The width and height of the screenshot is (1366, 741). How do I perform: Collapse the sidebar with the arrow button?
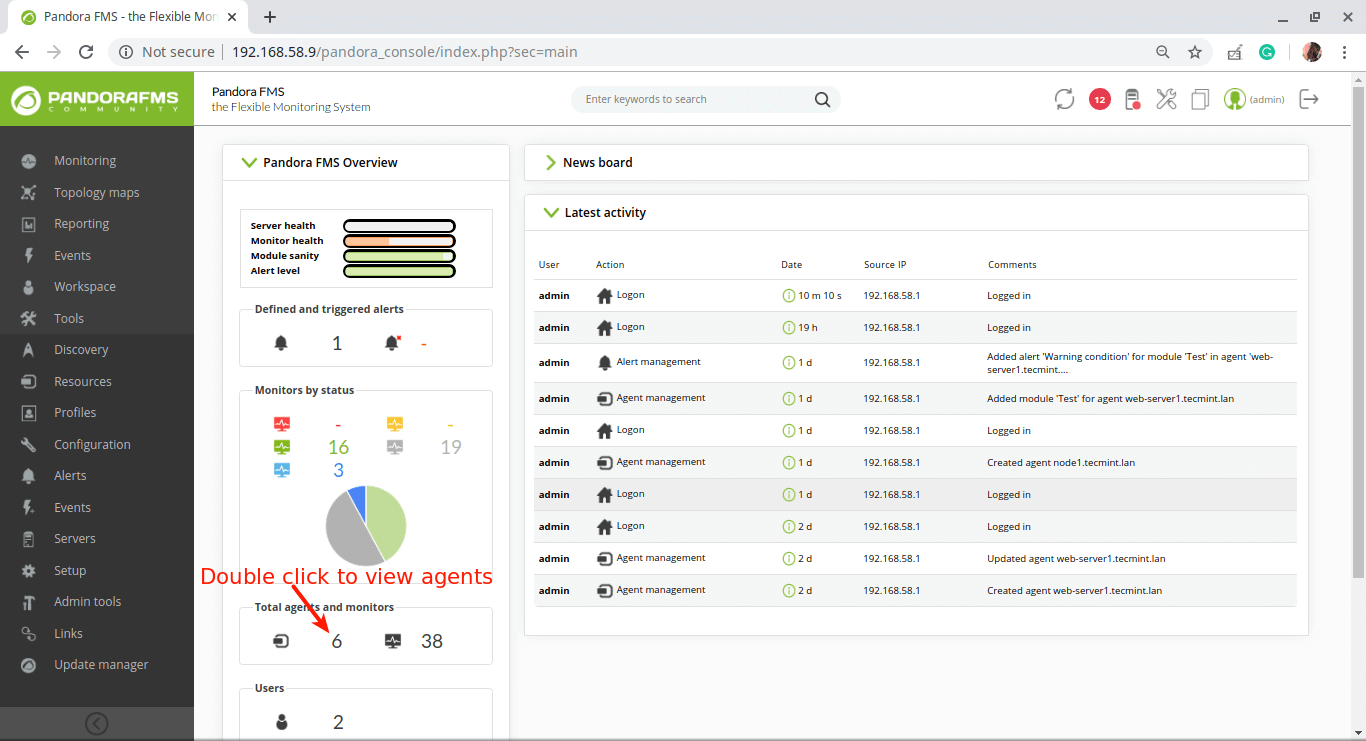point(97,723)
